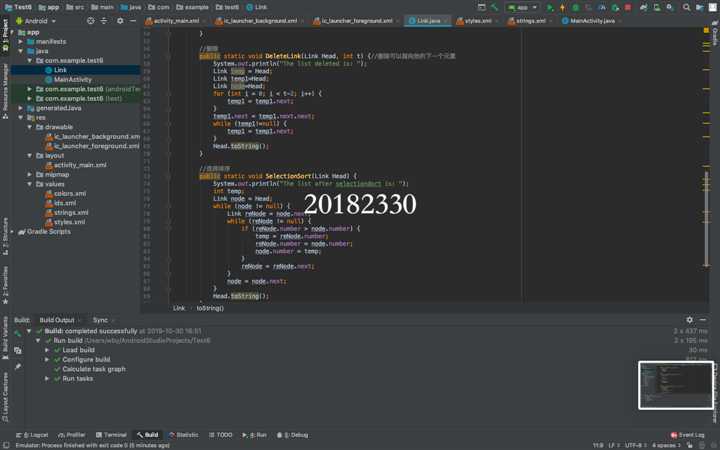Click the Make Project hammer icon
Viewport: 720px width, 450px height.
click(494, 7)
